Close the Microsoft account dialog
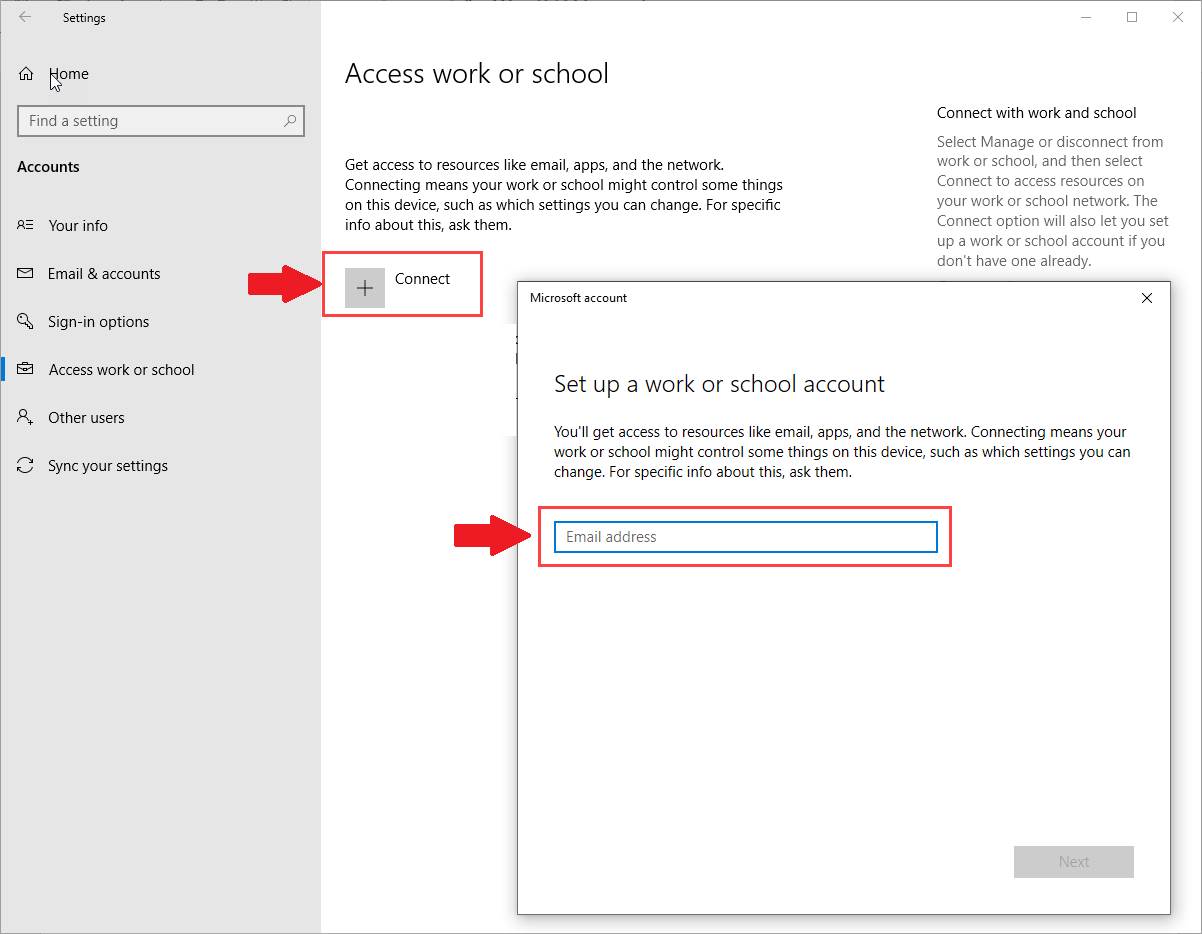Image resolution: width=1202 pixels, height=934 pixels. [x=1146, y=297]
